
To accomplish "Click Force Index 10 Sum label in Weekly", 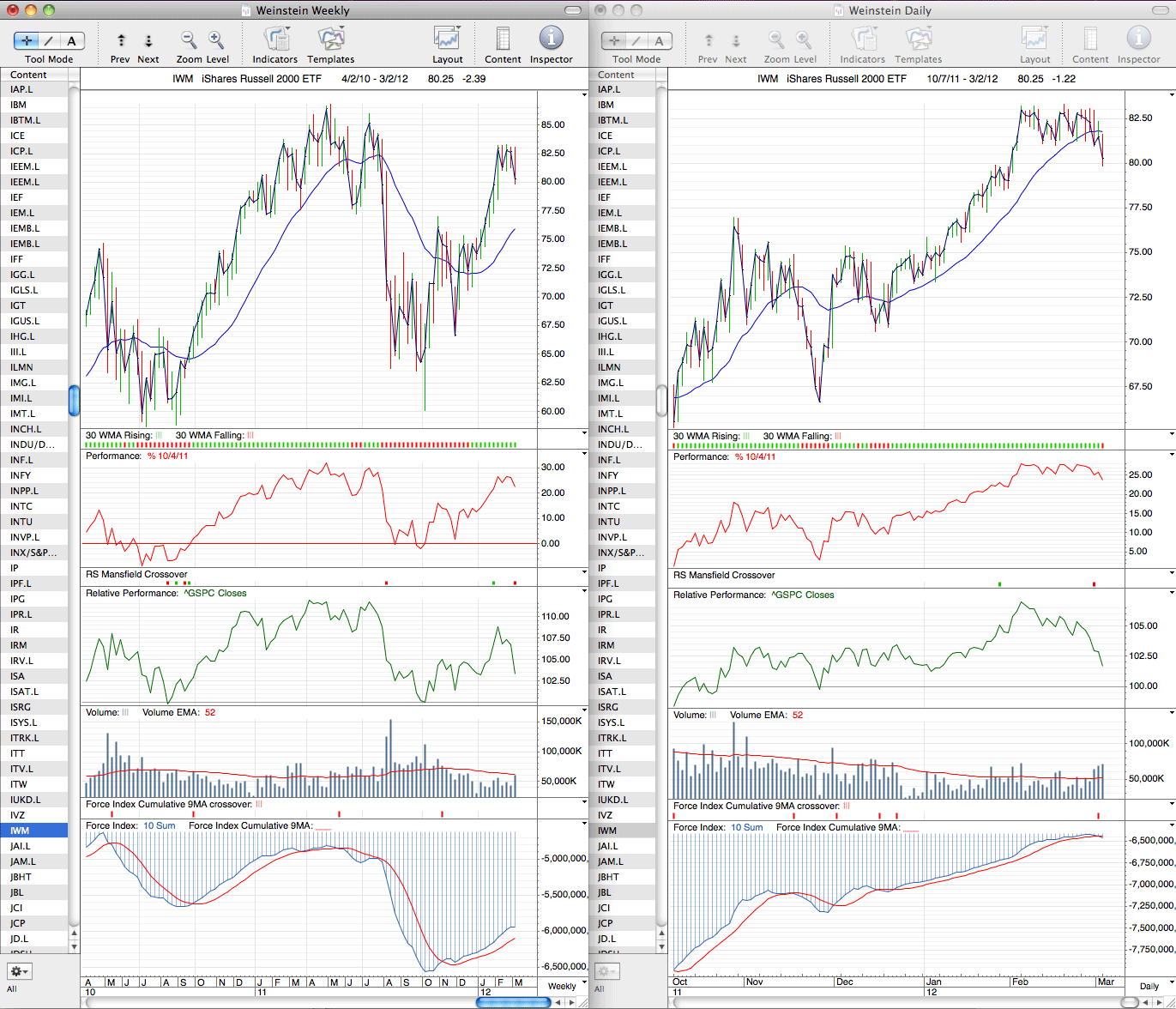I will click(x=158, y=825).
